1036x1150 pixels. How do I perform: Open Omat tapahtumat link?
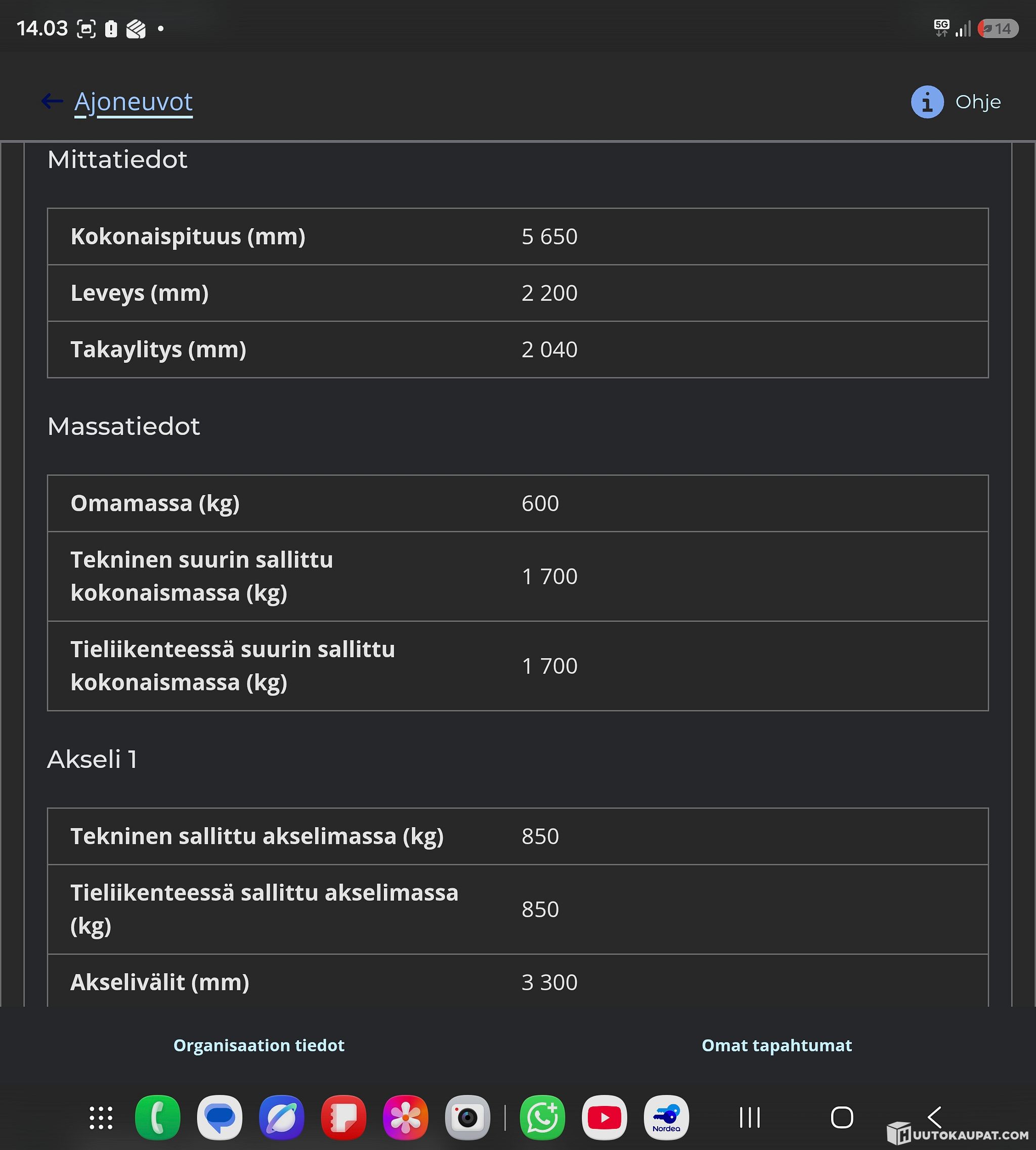tap(776, 1045)
